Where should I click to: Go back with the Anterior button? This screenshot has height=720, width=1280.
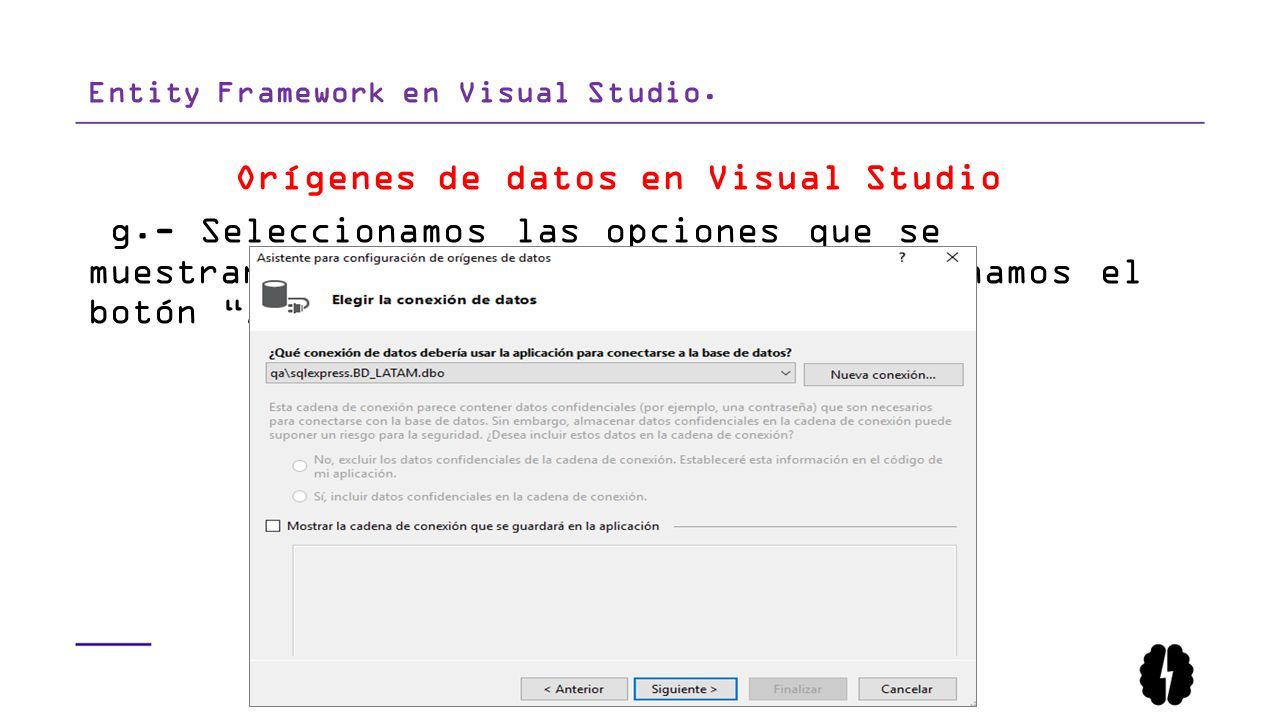click(574, 689)
